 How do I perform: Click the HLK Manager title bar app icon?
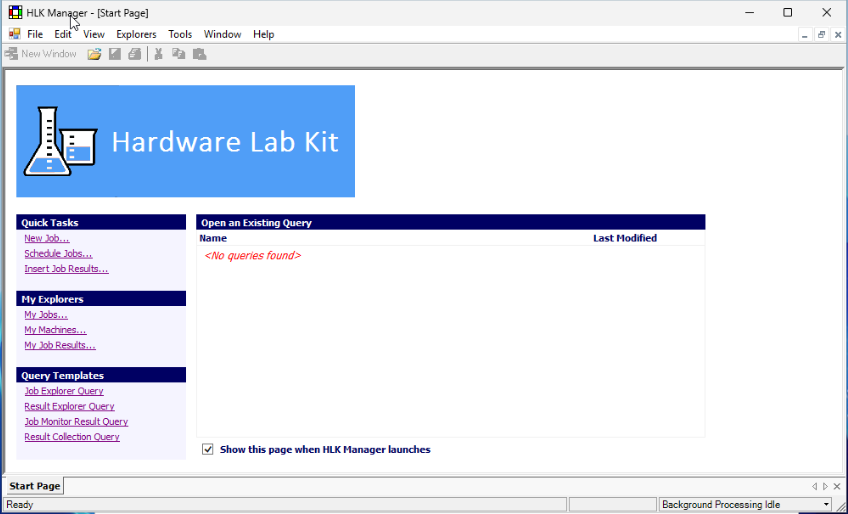[x=15, y=12]
